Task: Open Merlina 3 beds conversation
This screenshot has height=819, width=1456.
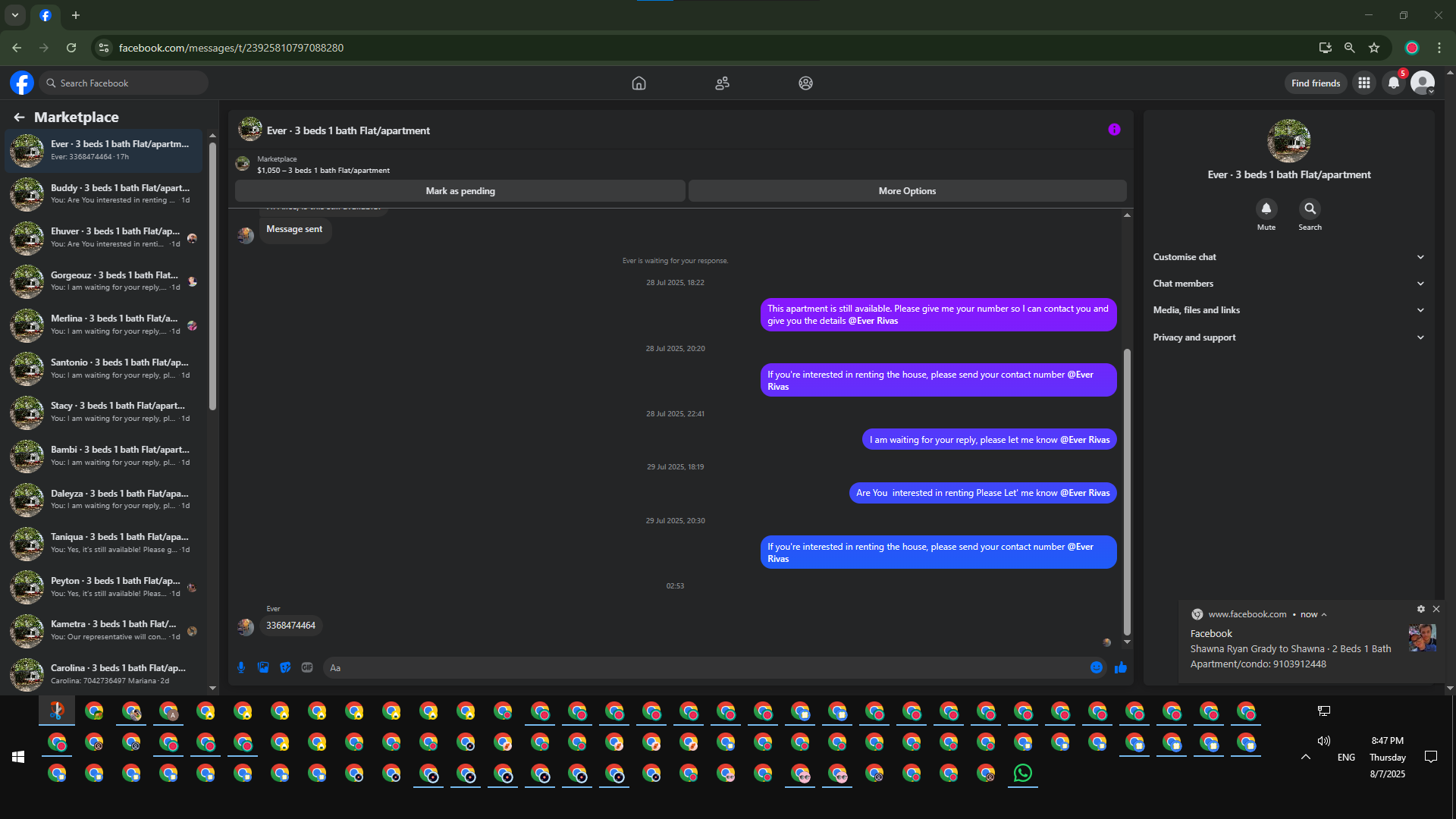Action: (x=104, y=325)
